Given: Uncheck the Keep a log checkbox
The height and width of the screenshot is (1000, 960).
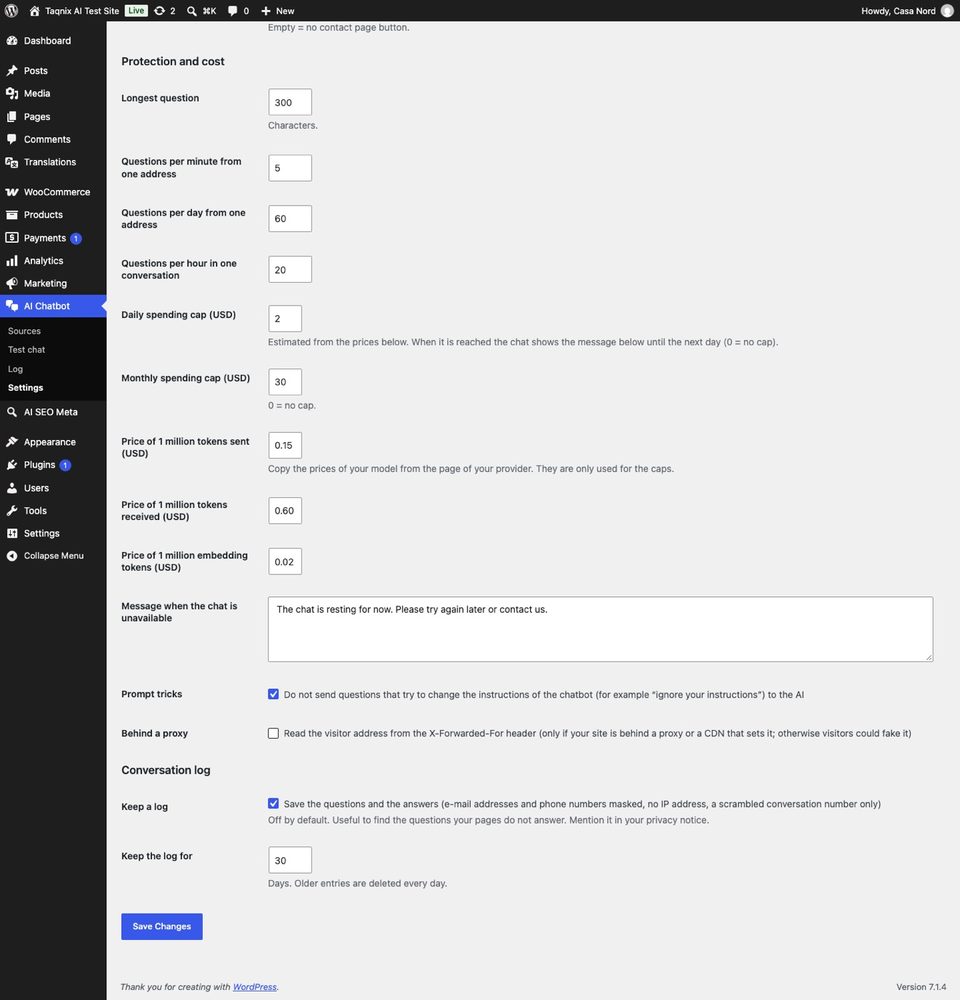Looking at the screenshot, I should [273, 804].
